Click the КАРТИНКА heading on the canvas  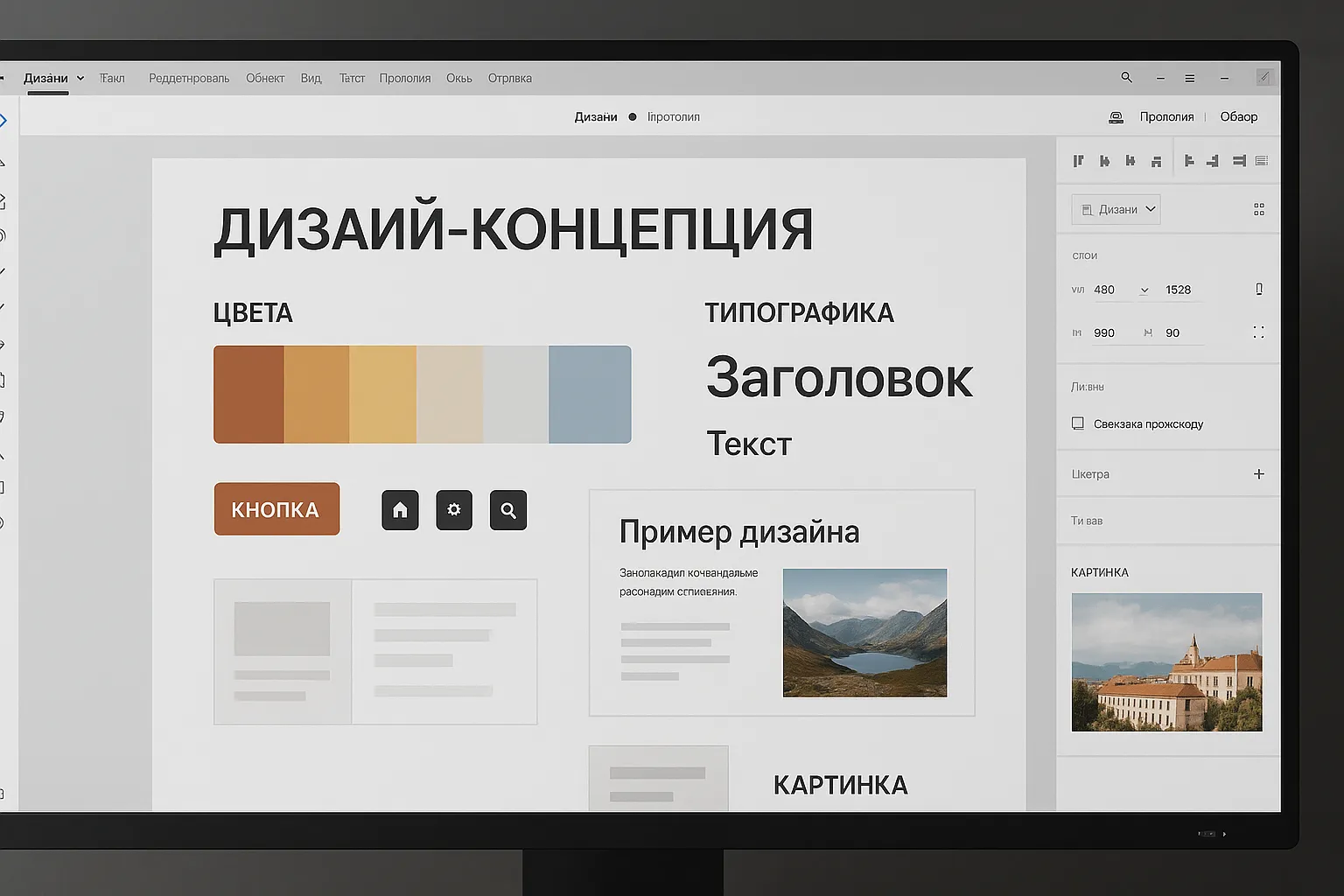(841, 786)
